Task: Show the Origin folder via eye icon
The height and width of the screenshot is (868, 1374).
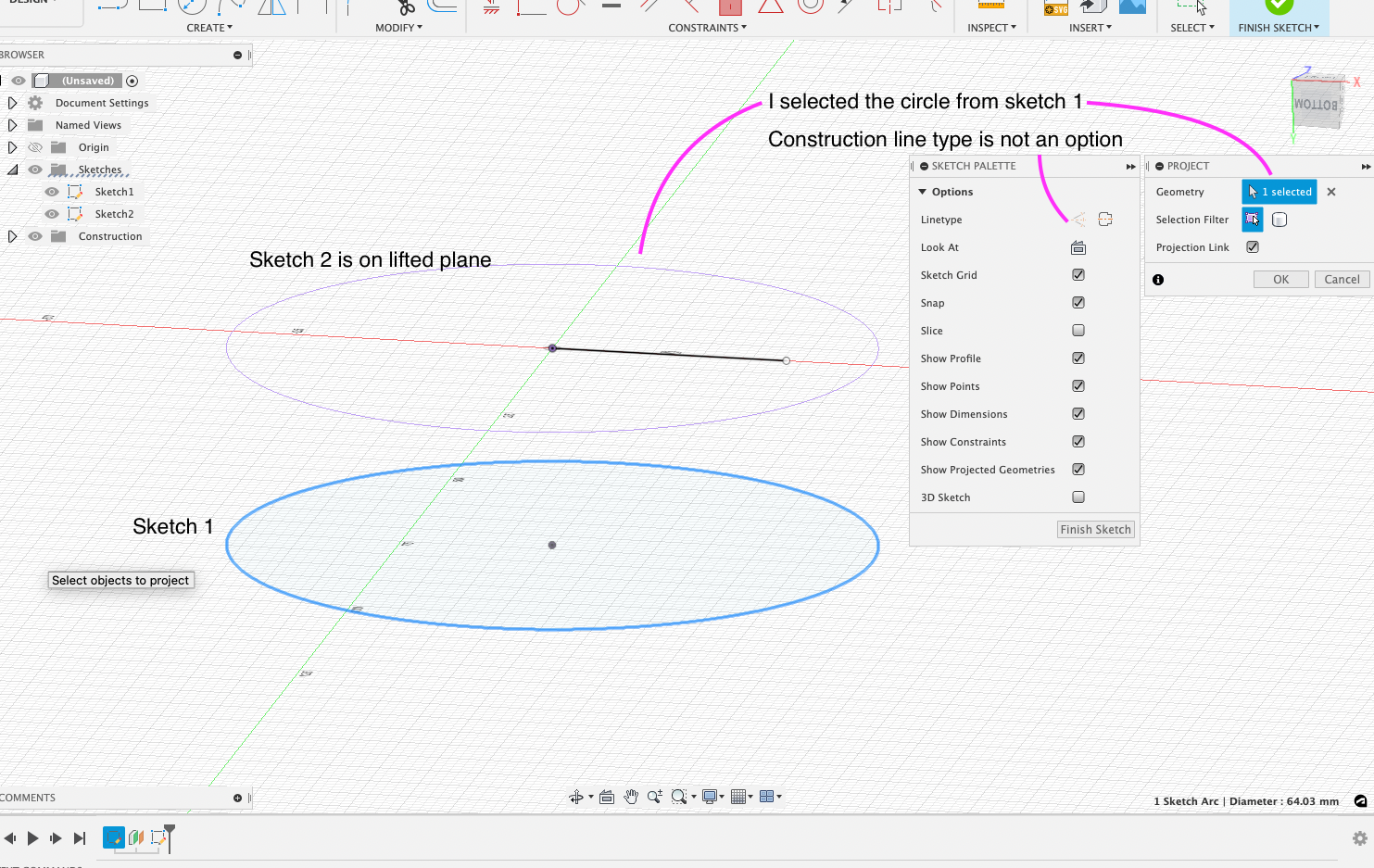Action: [35, 147]
